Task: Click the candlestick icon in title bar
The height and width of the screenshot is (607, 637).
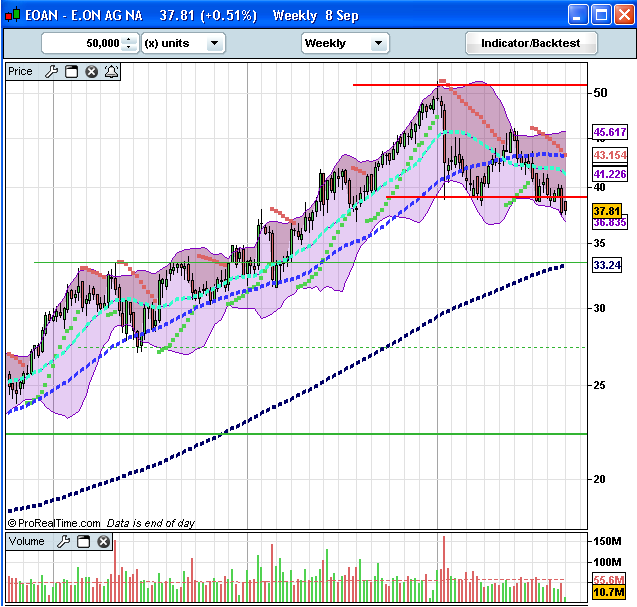Action: pyautogui.click(x=13, y=15)
